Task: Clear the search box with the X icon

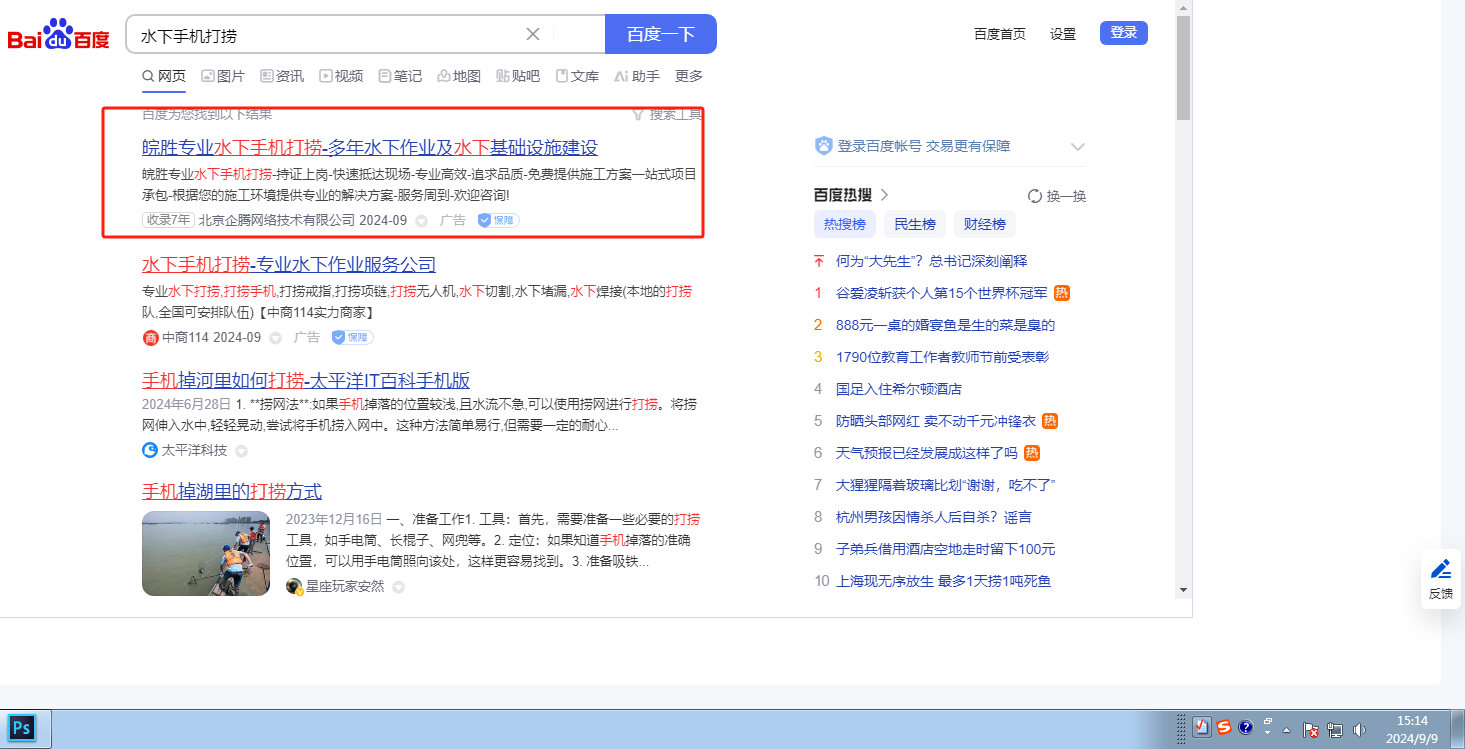Action: [x=533, y=34]
